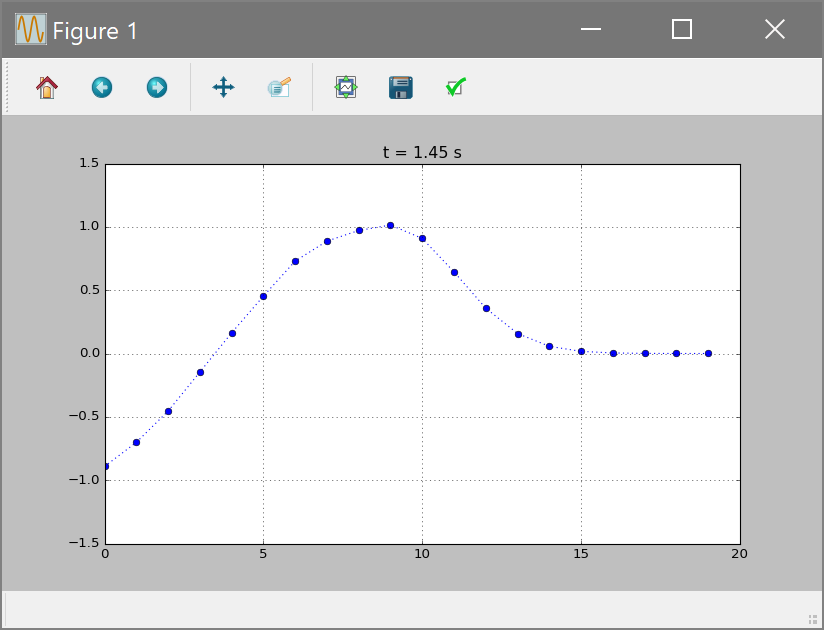
Task: Activate the Pan axes tool
Action: (x=223, y=87)
